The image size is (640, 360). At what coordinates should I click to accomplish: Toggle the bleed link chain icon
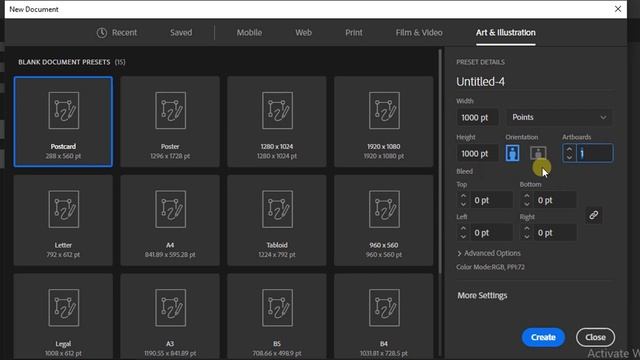click(x=593, y=215)
